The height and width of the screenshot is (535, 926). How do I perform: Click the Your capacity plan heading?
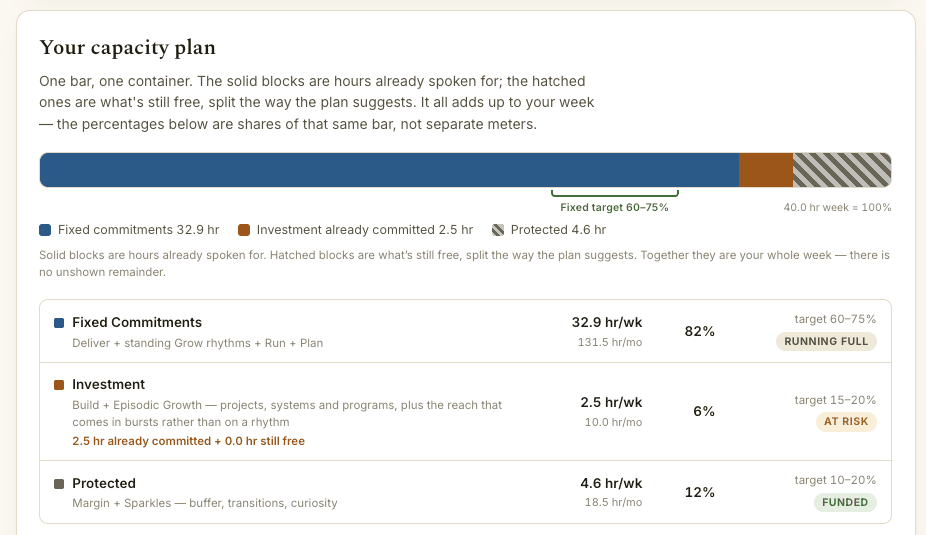pyautogui.click(x=128, y=48)
